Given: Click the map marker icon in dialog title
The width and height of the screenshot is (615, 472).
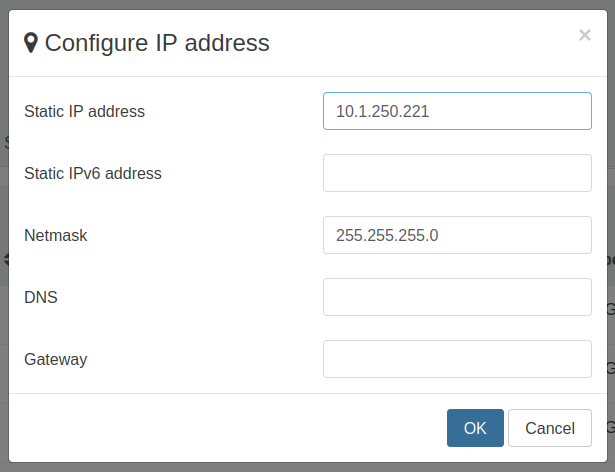Looking at the screenshot, I should [31, 42].
